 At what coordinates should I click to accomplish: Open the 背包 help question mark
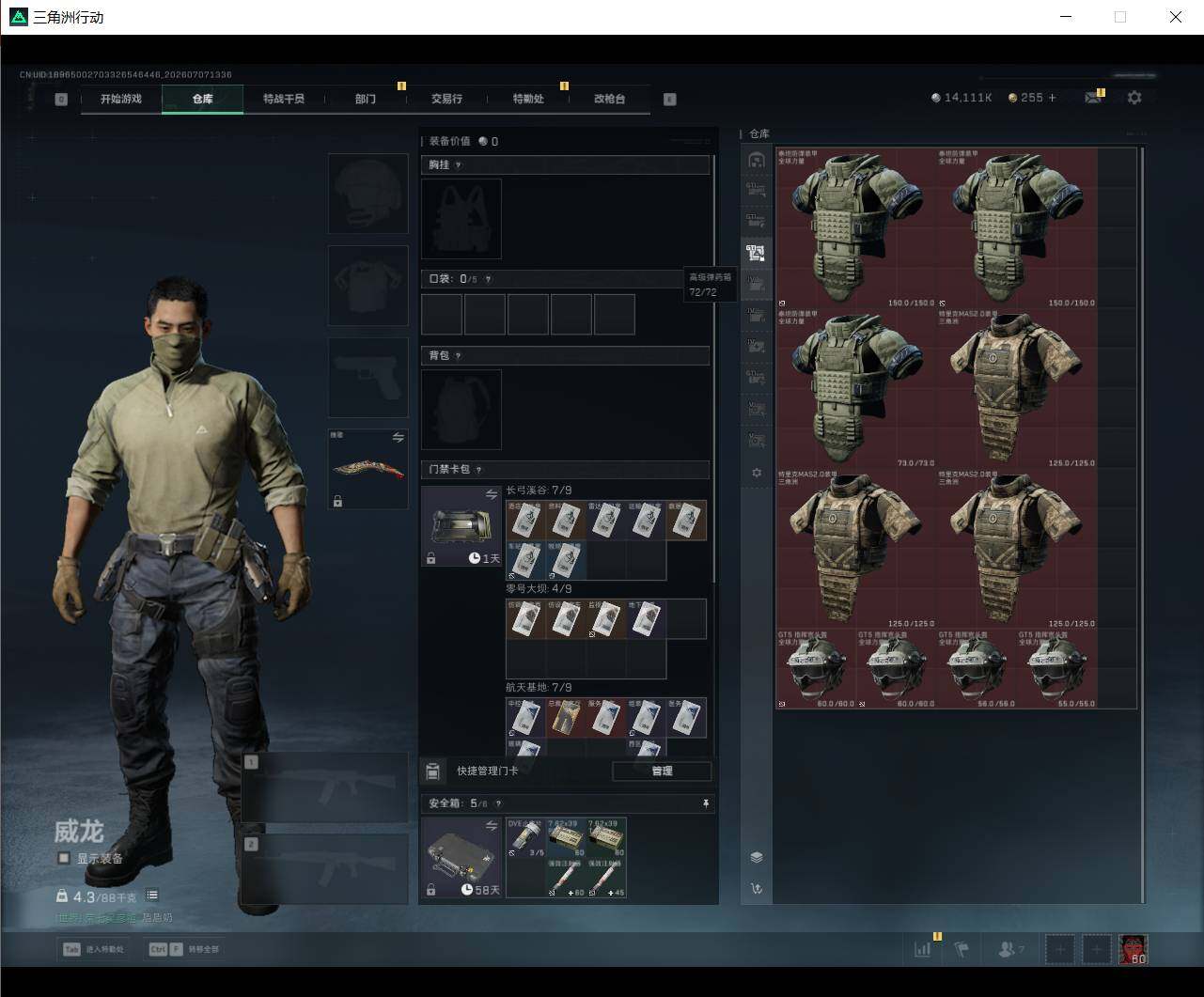coord(458,356)
